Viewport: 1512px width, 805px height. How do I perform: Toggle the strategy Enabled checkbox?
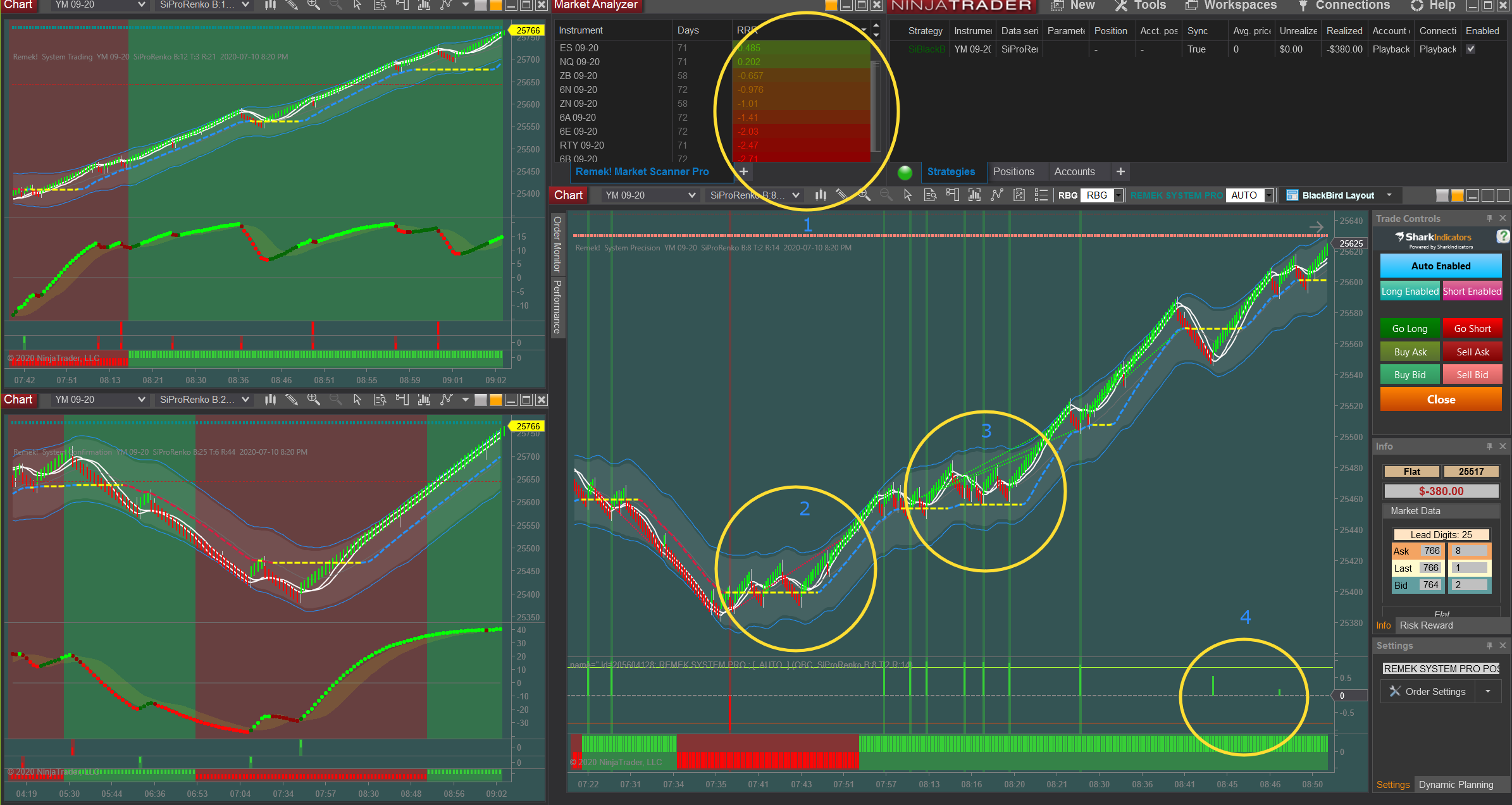coord(1471,49)
